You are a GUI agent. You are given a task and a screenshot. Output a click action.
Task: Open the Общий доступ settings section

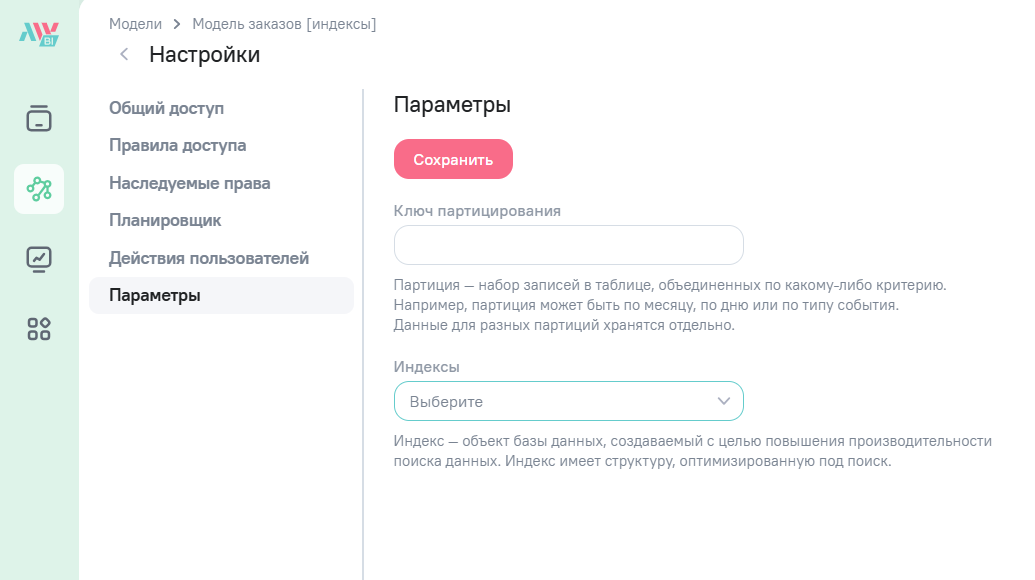[x=166, y=108]
